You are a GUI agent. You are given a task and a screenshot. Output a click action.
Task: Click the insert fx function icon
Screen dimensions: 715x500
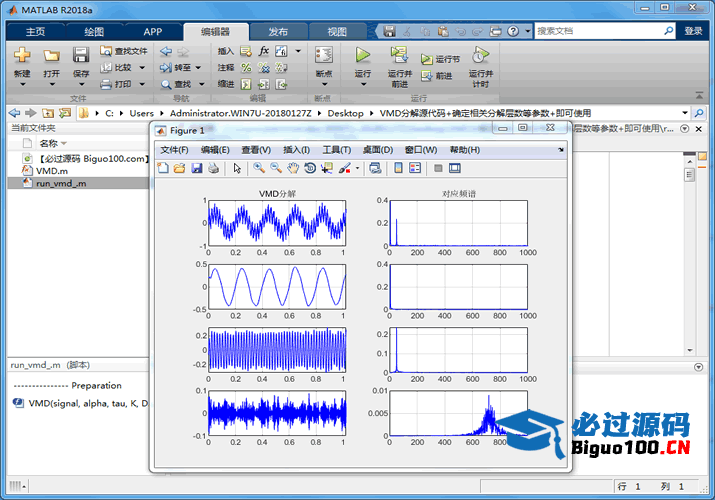(264, 51)
